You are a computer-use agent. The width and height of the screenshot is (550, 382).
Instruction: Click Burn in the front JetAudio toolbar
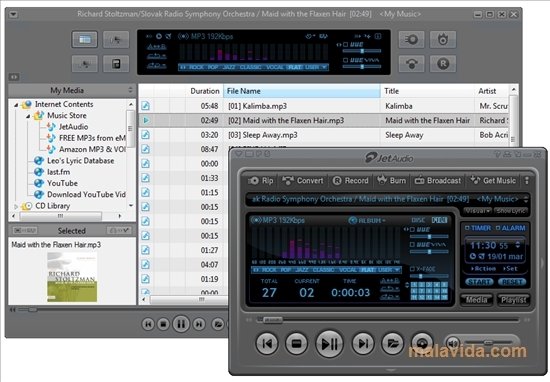point(391,181)
